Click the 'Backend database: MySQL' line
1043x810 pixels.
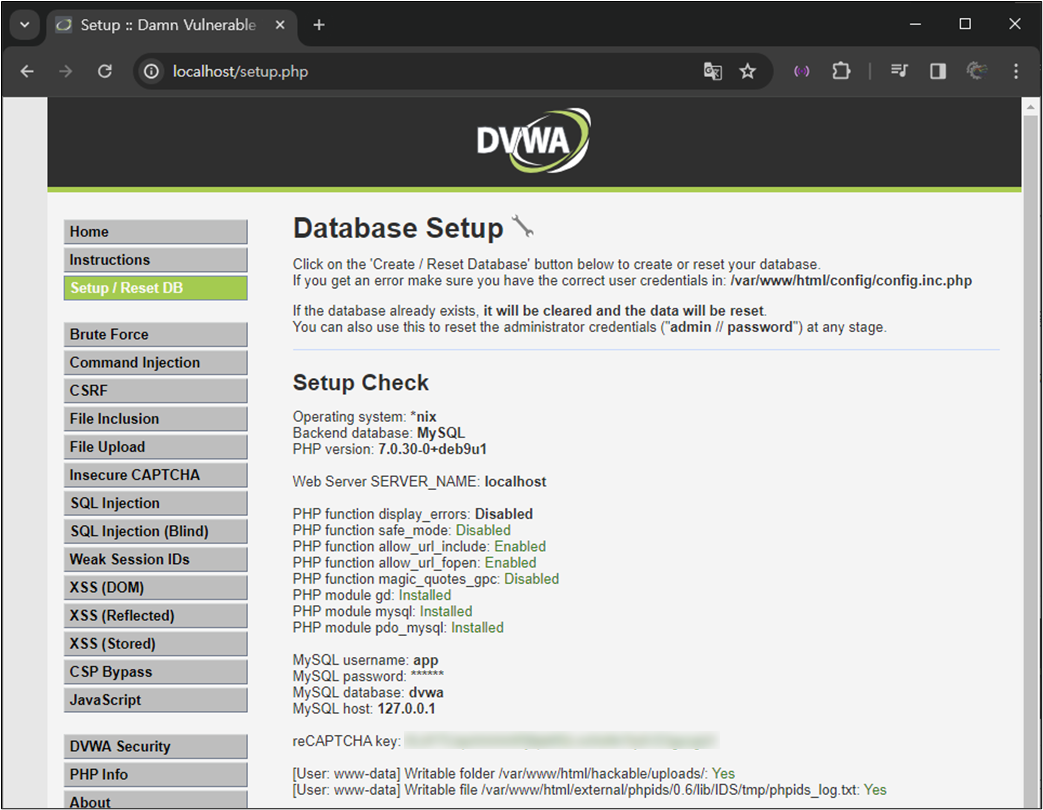(378, 433)
